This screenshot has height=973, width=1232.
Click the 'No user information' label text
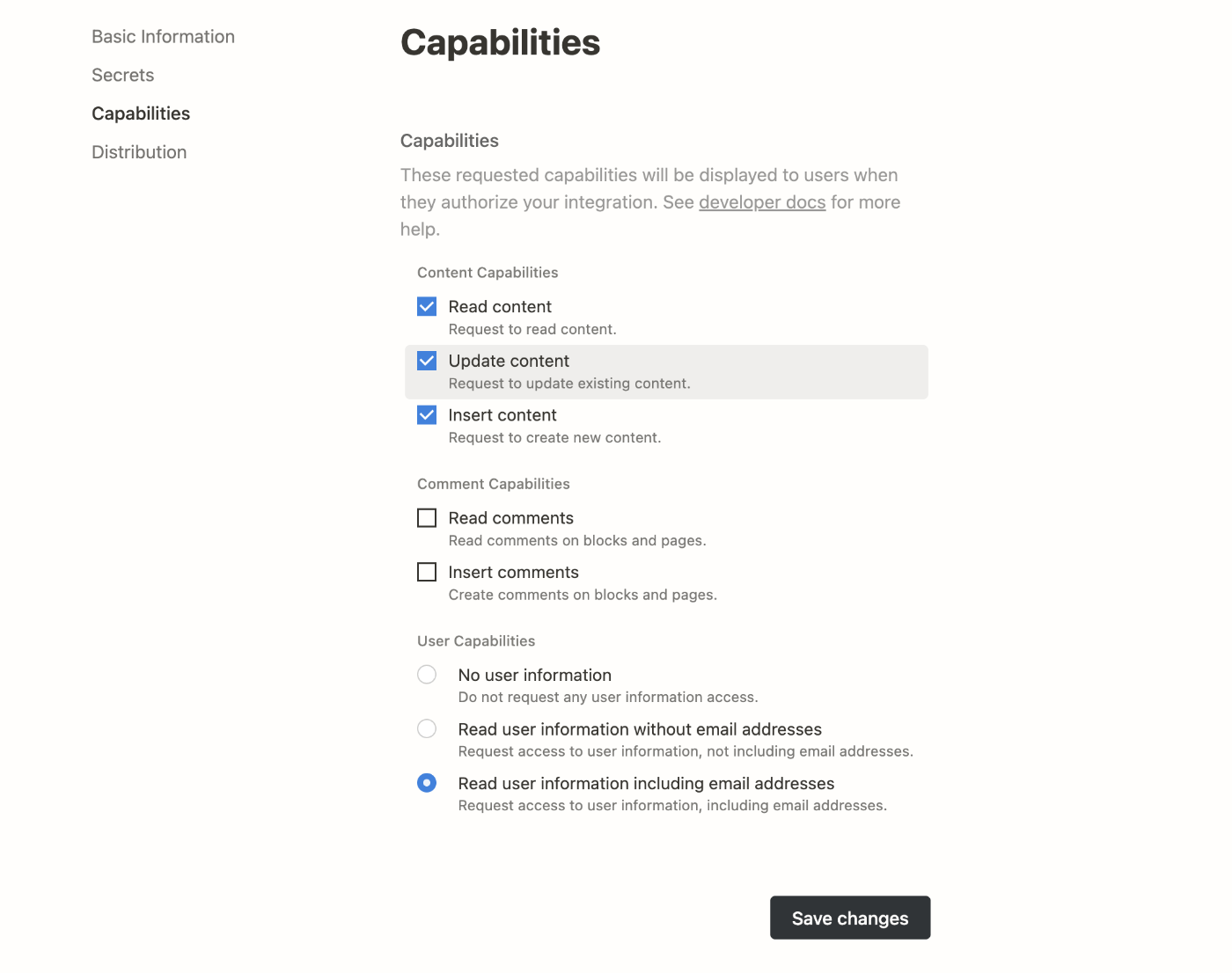(x=534, y=675)
